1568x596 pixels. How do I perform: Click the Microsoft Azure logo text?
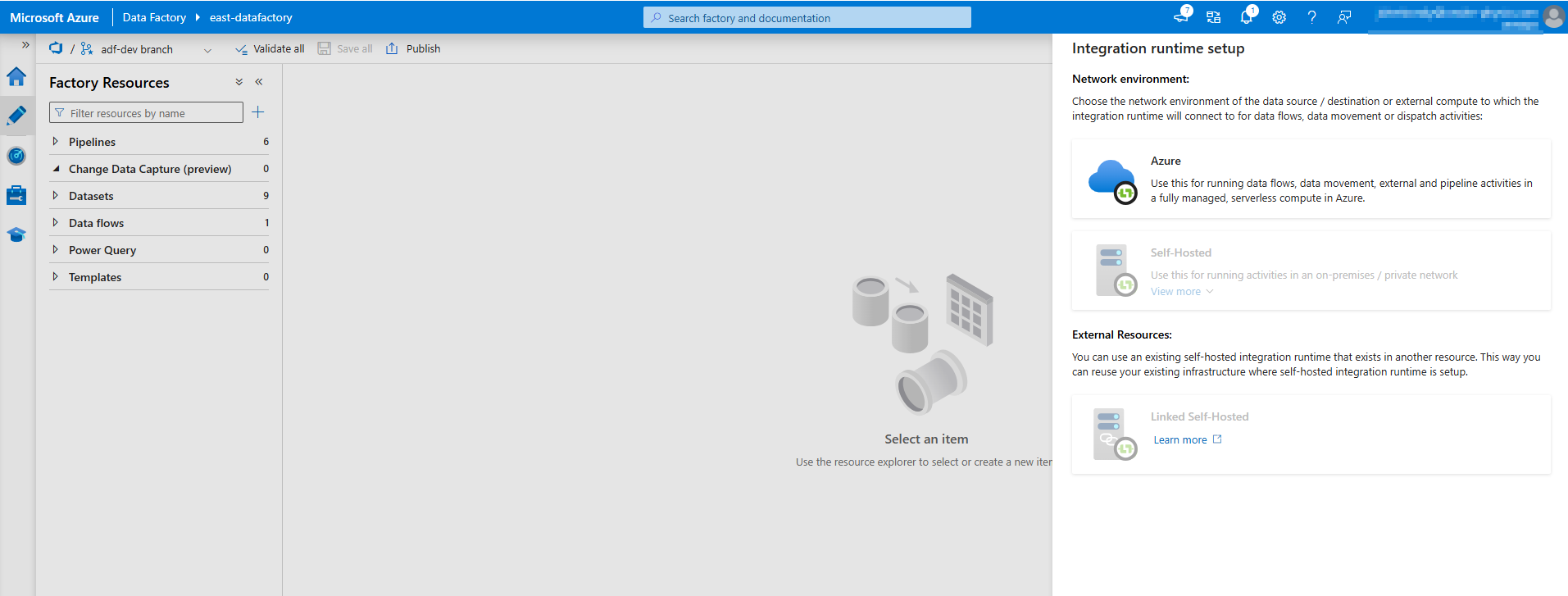[x=54, y=17]
